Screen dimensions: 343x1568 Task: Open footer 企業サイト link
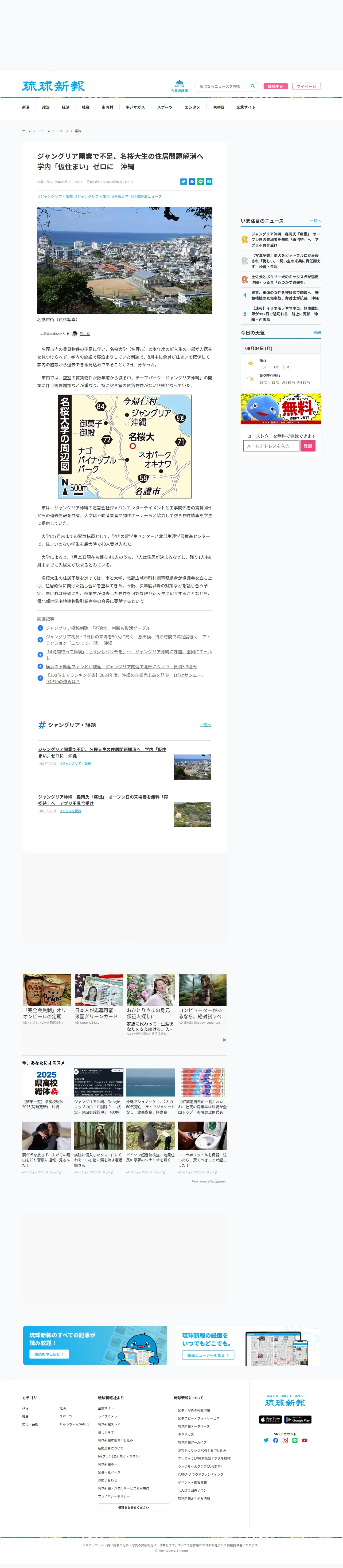coord(106,1408)
